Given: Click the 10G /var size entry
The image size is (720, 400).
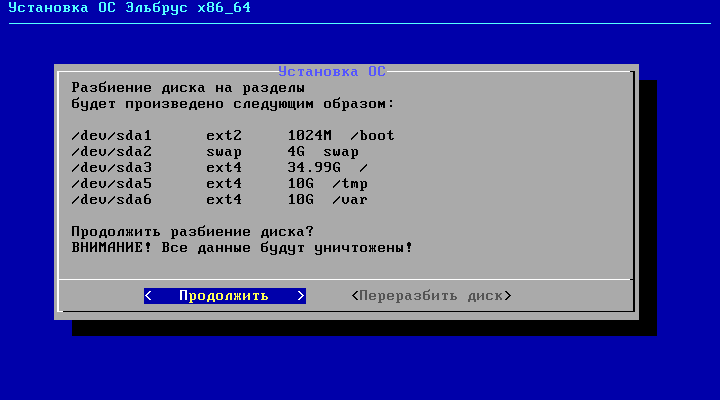Looking at the screenshot, I should [x=327, y=200].
